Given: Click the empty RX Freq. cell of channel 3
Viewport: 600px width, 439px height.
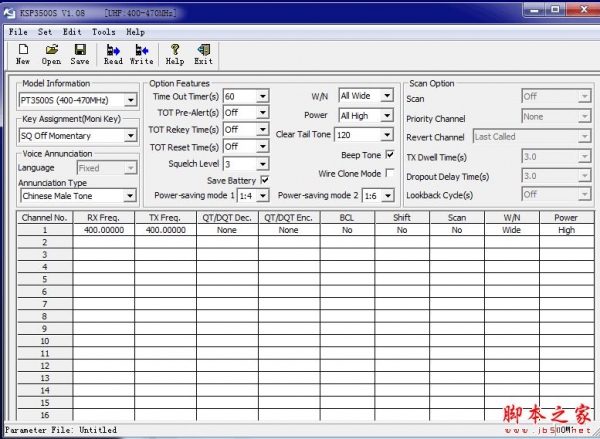Looking at the screenshot, I should 104,255.
